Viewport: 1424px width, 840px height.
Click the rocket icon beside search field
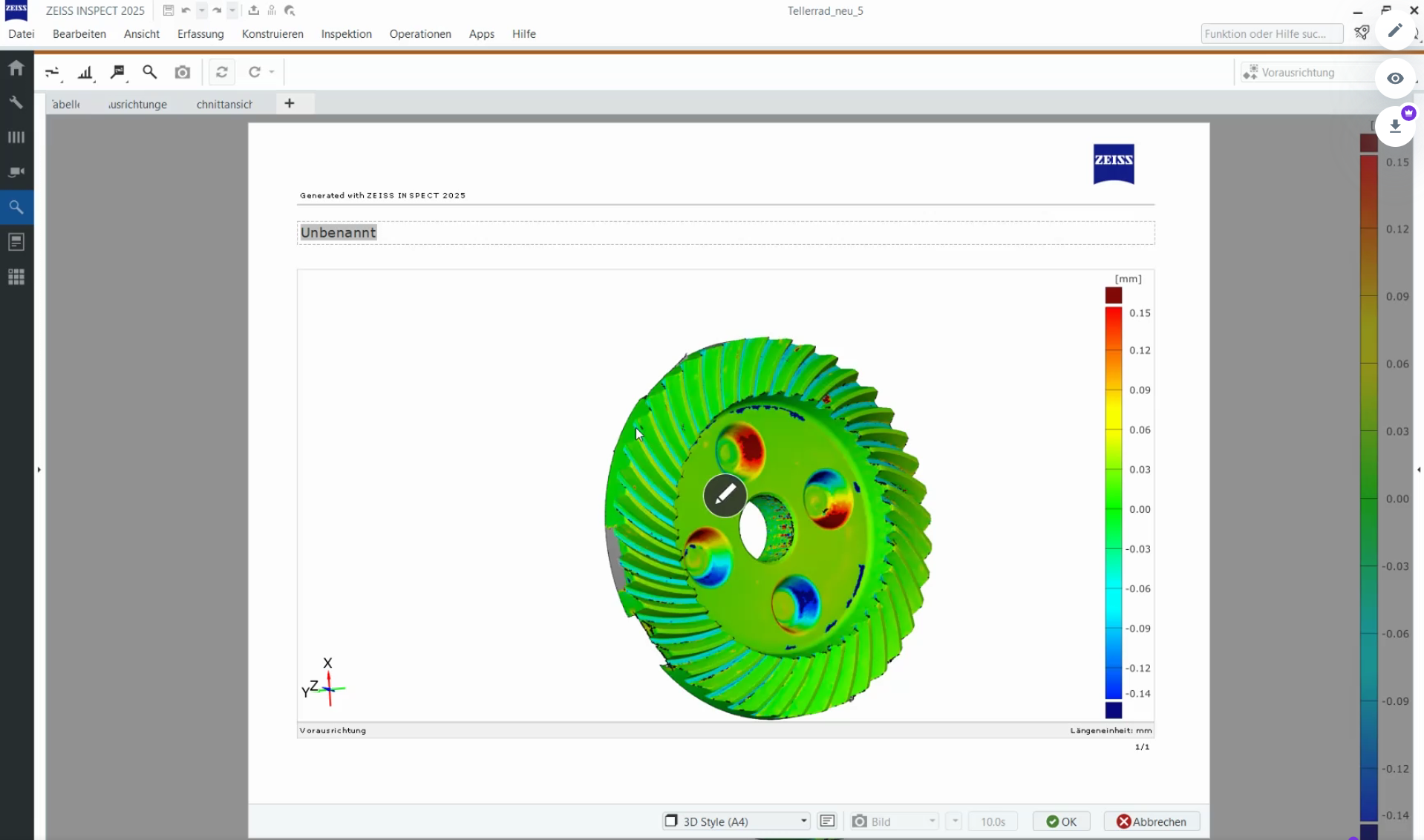pyautogui.click(x=1362, y=33)
